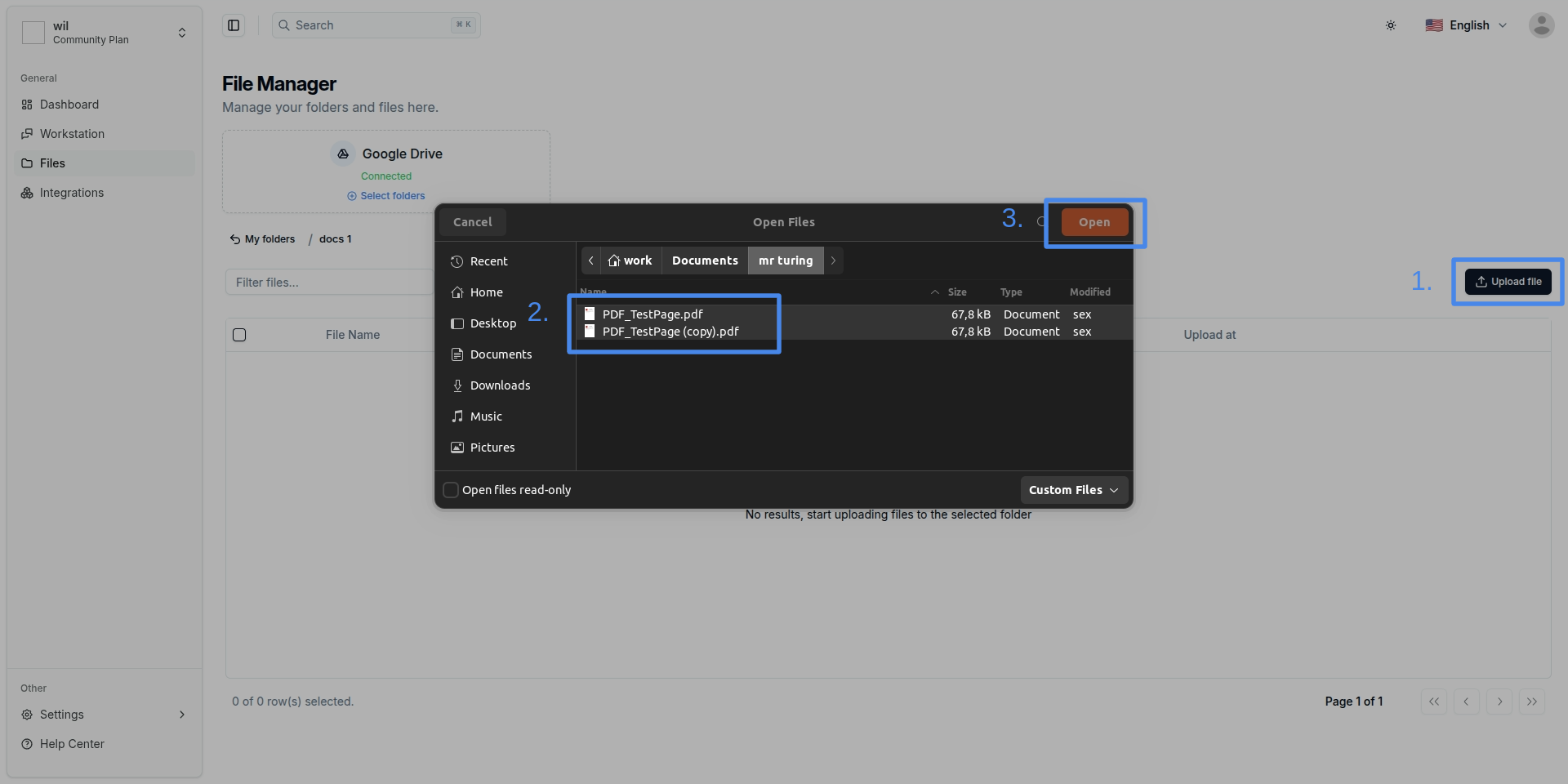Open the Integrations section
1568x784 pixels.
point(71,193)
